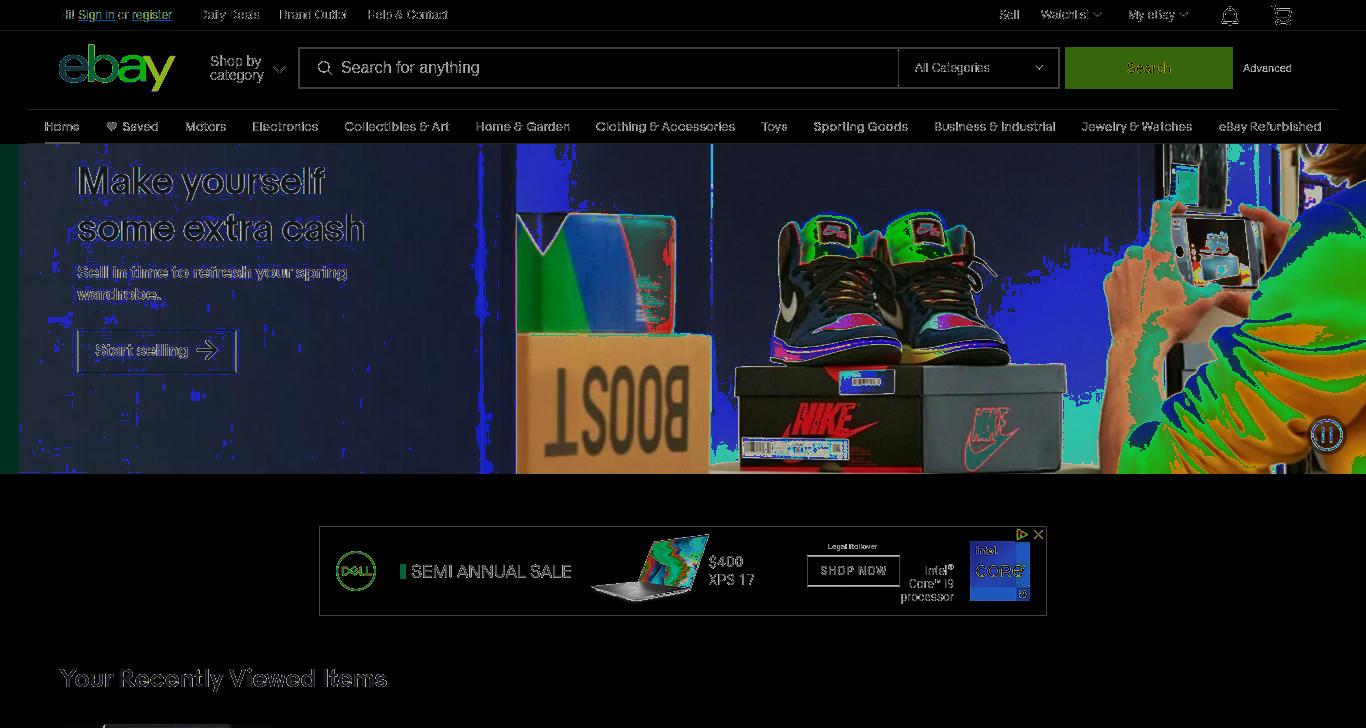This screenshot has width=1366, height=728.
Task: Open Daily Deals link
Action: [230, 15]
